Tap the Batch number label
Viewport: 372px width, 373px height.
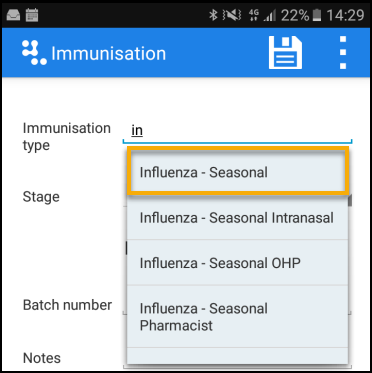coord(67,305)
